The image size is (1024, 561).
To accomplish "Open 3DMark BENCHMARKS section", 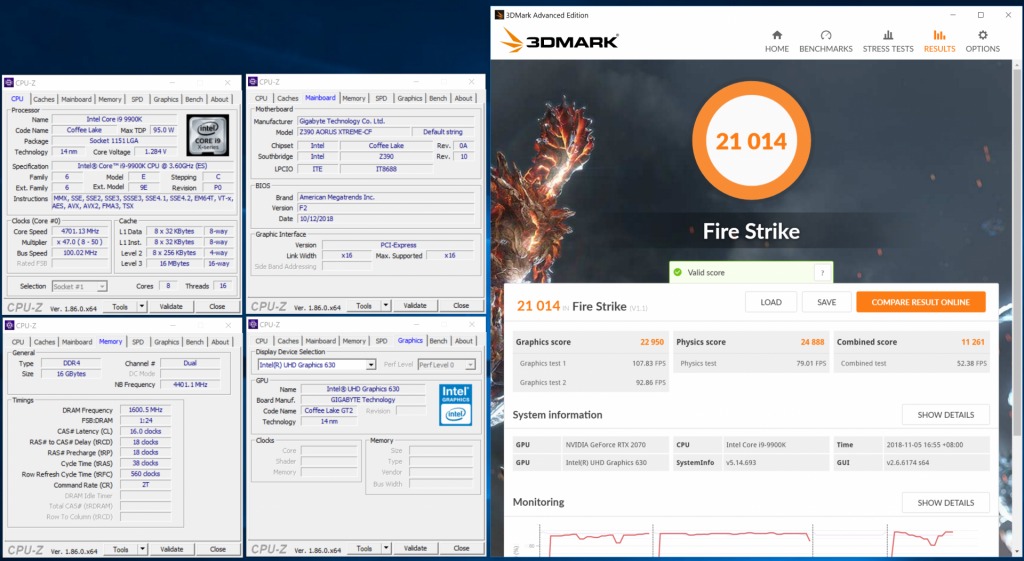I will [825, 40].
